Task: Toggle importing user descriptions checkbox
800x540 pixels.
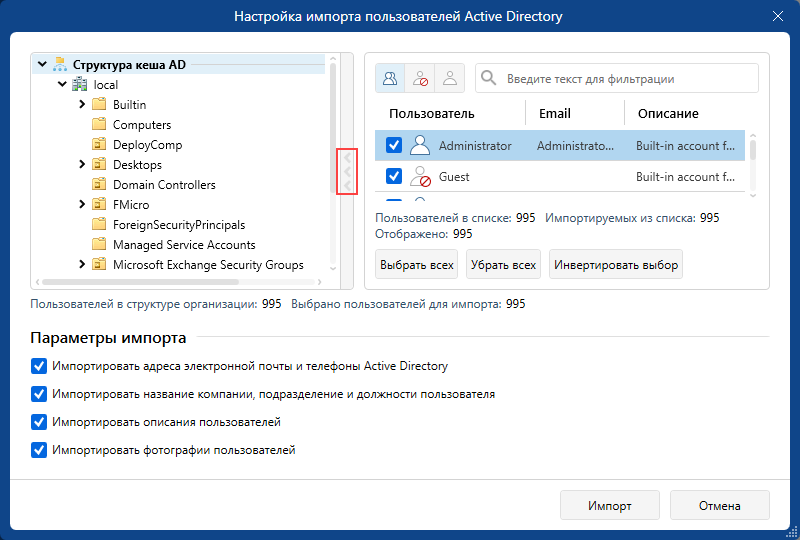Action: (39, 422)
